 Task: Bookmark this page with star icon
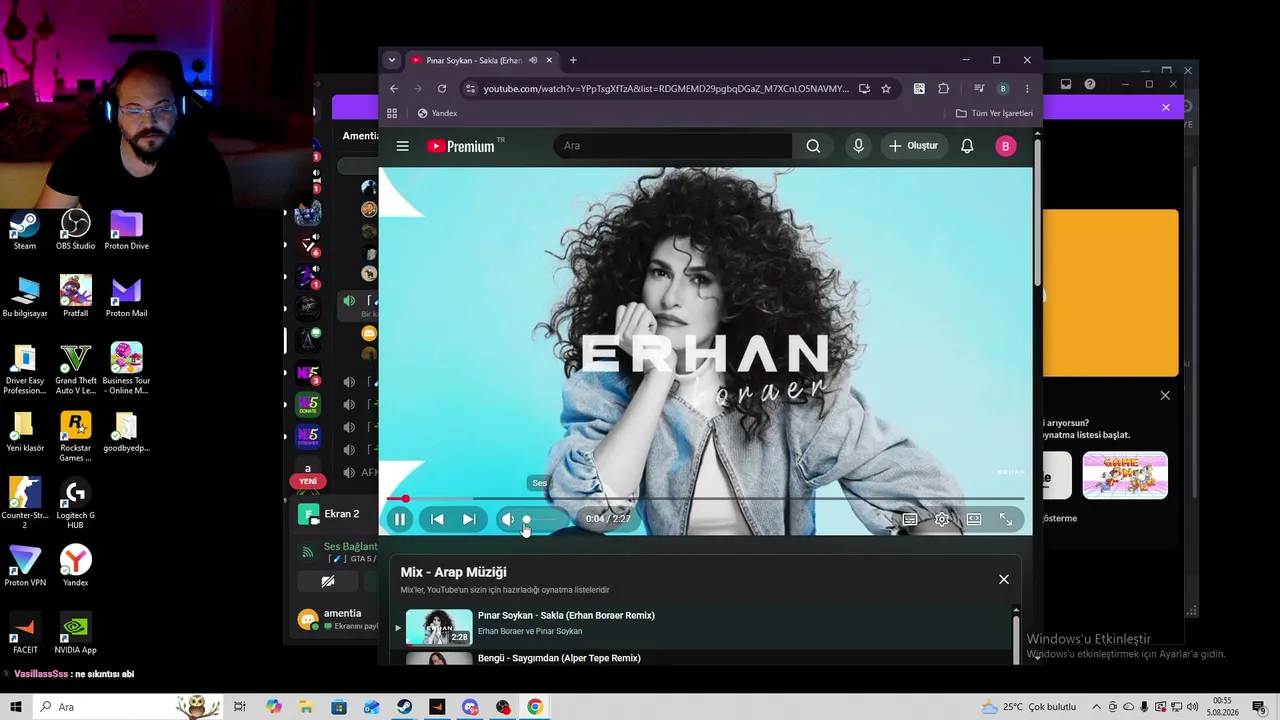pyautogui.click(x=886, y=88)
